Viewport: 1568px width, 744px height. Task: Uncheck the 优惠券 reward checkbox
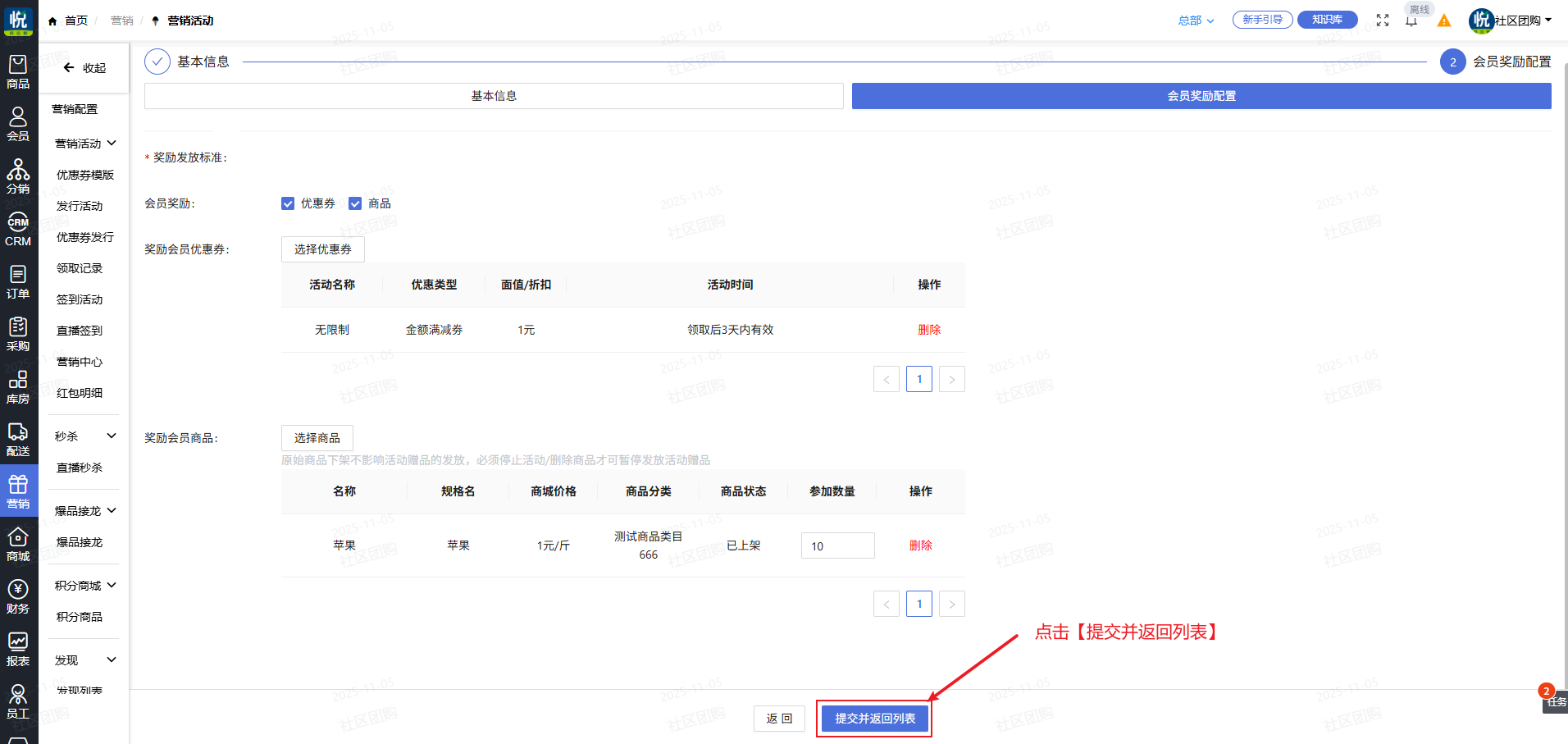(288, 203)
